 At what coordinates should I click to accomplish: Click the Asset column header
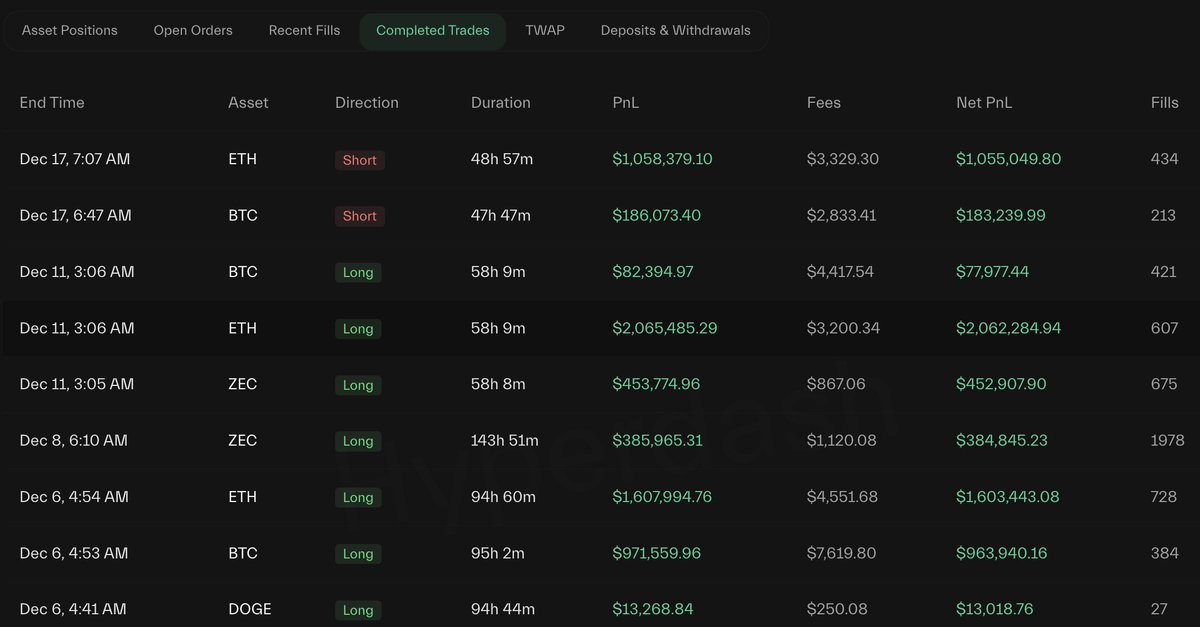point(248,102)
